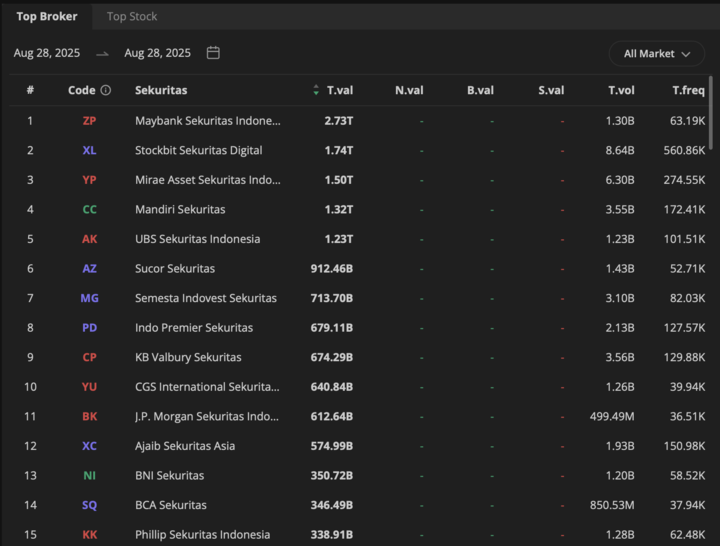Select the BNI Sekuritas row

[x=169, y=476]
